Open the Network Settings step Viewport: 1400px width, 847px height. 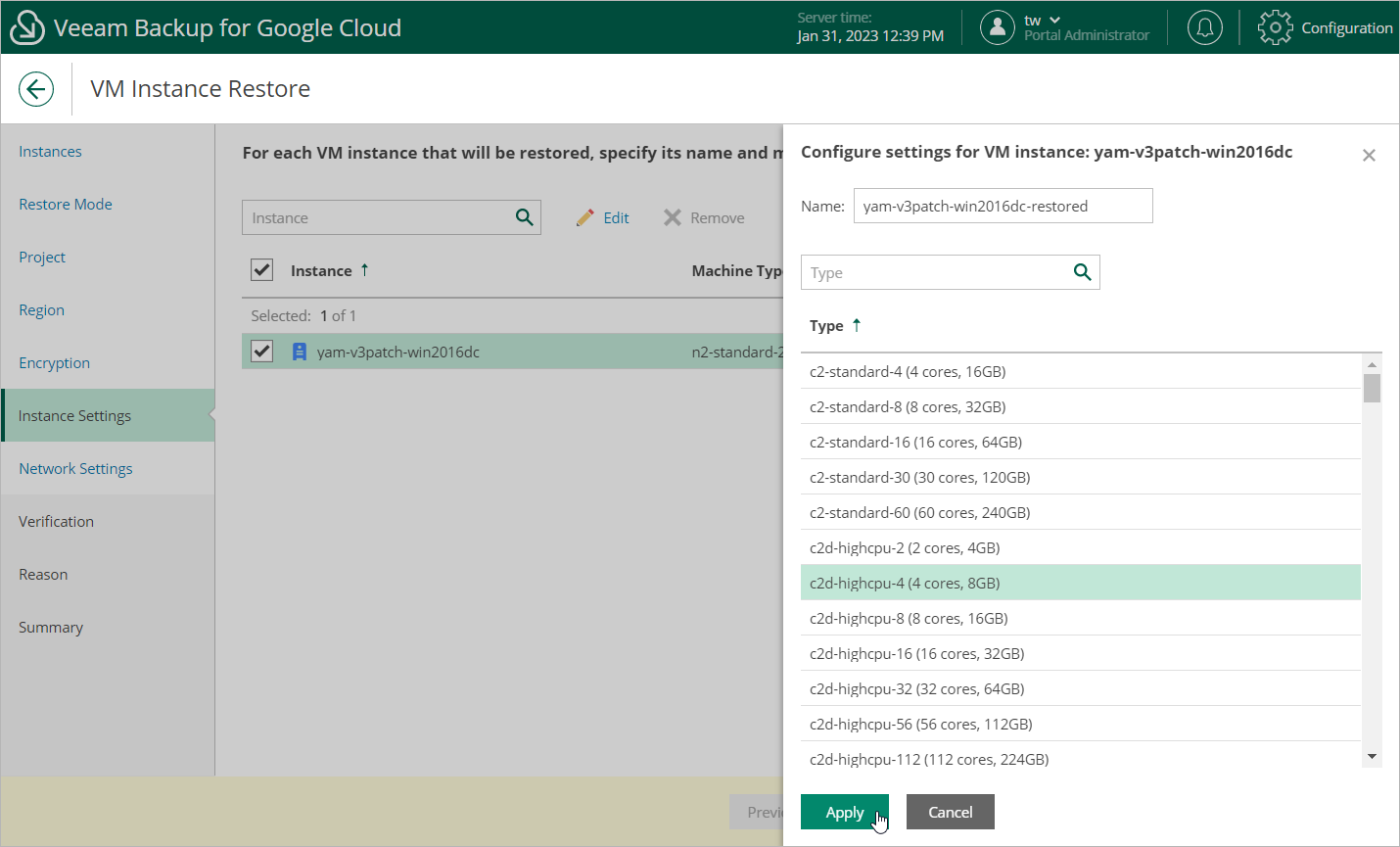[x=75, y=468]
